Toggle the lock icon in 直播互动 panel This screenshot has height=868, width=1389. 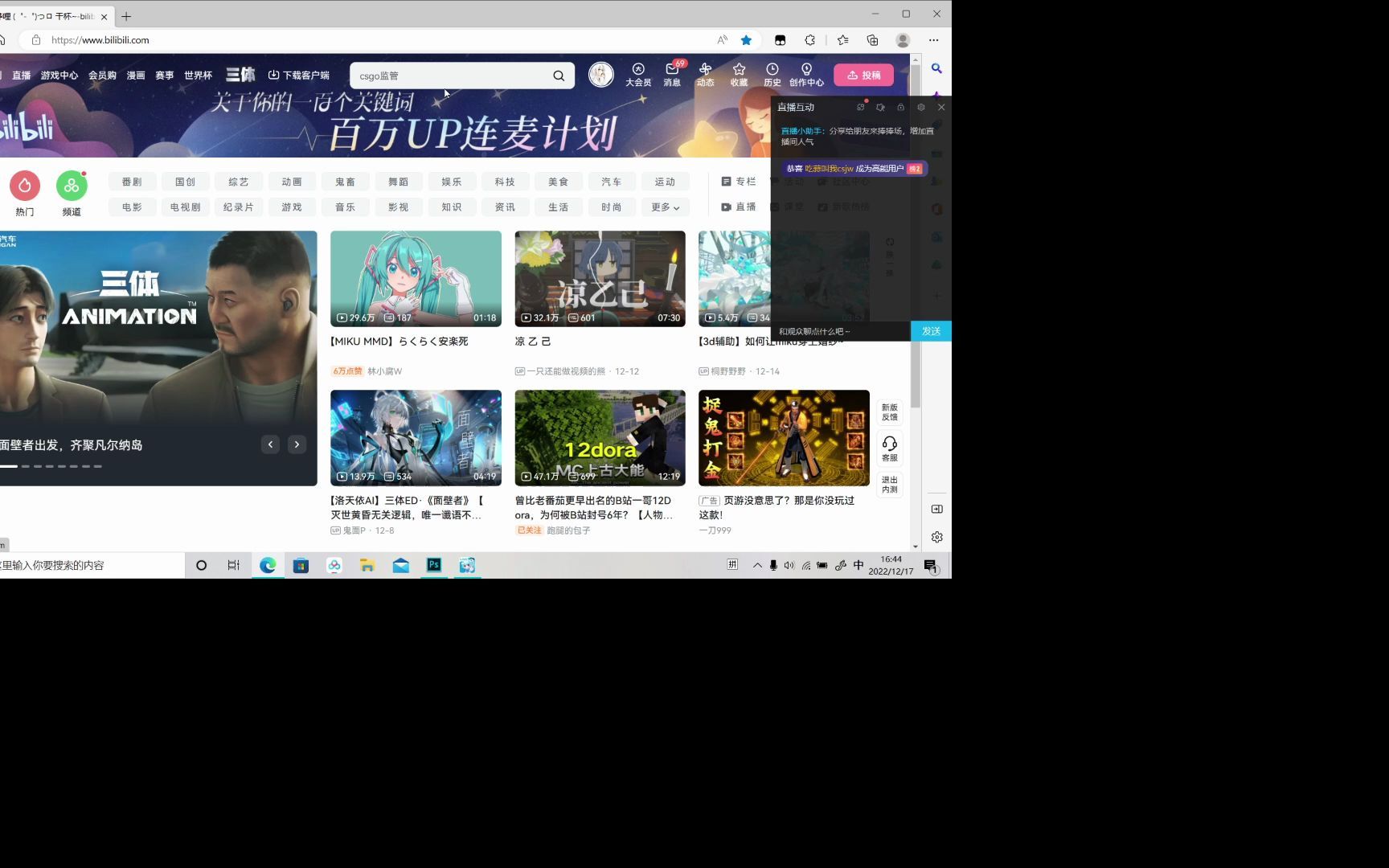[x=900, y=107]
